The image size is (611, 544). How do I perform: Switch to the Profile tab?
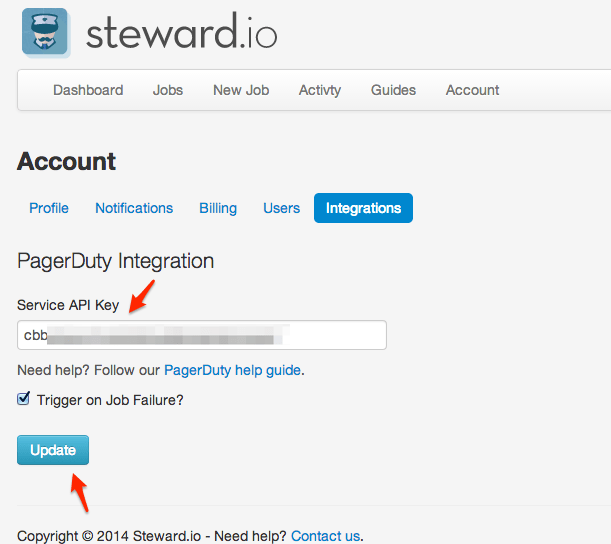(x=49, y=208)
